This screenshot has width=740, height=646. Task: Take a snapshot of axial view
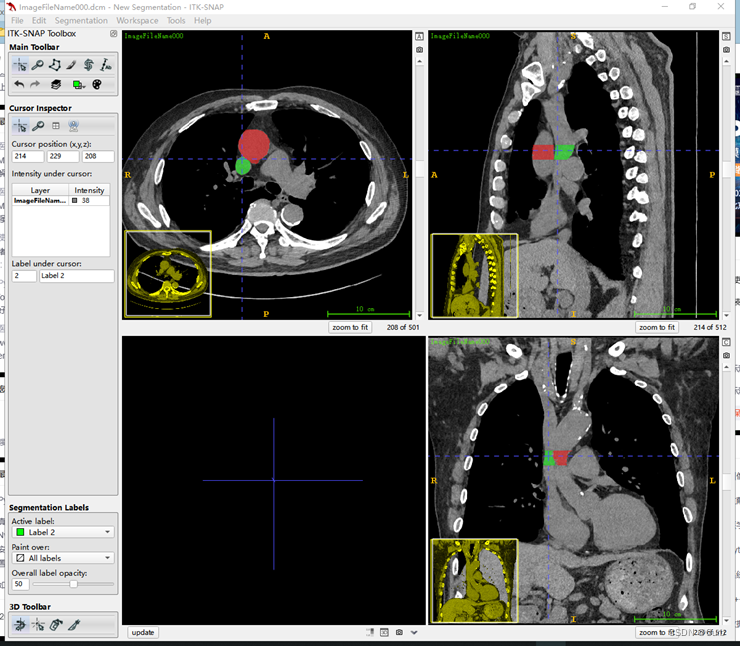(419, 50)
